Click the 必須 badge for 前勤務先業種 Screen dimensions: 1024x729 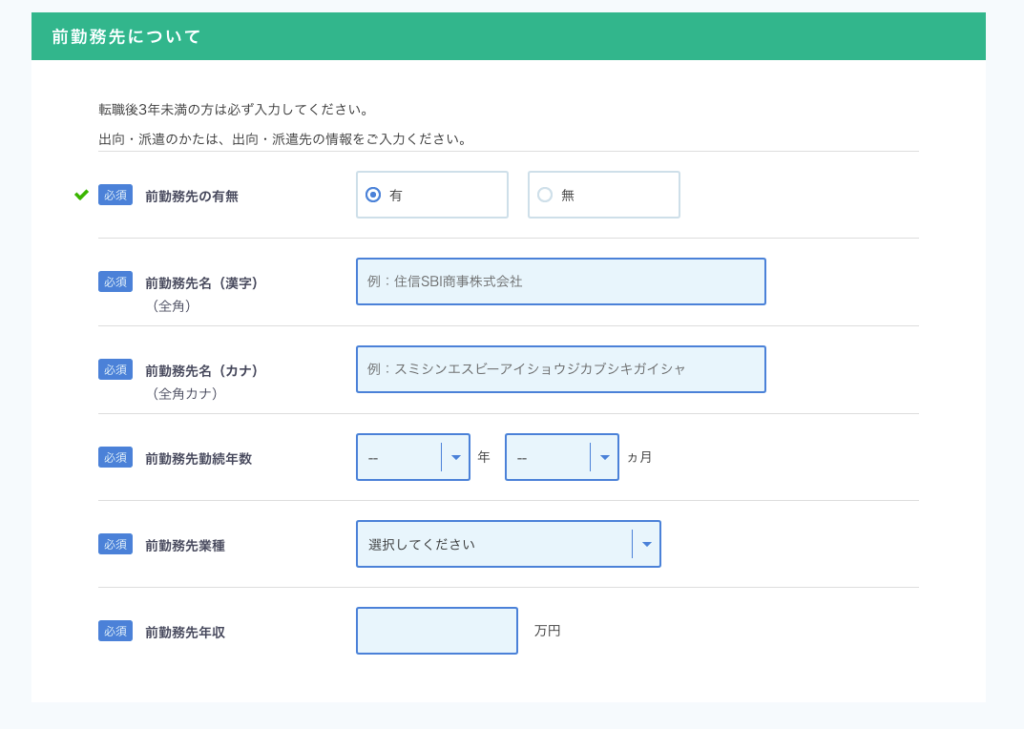tap(116, 544)
